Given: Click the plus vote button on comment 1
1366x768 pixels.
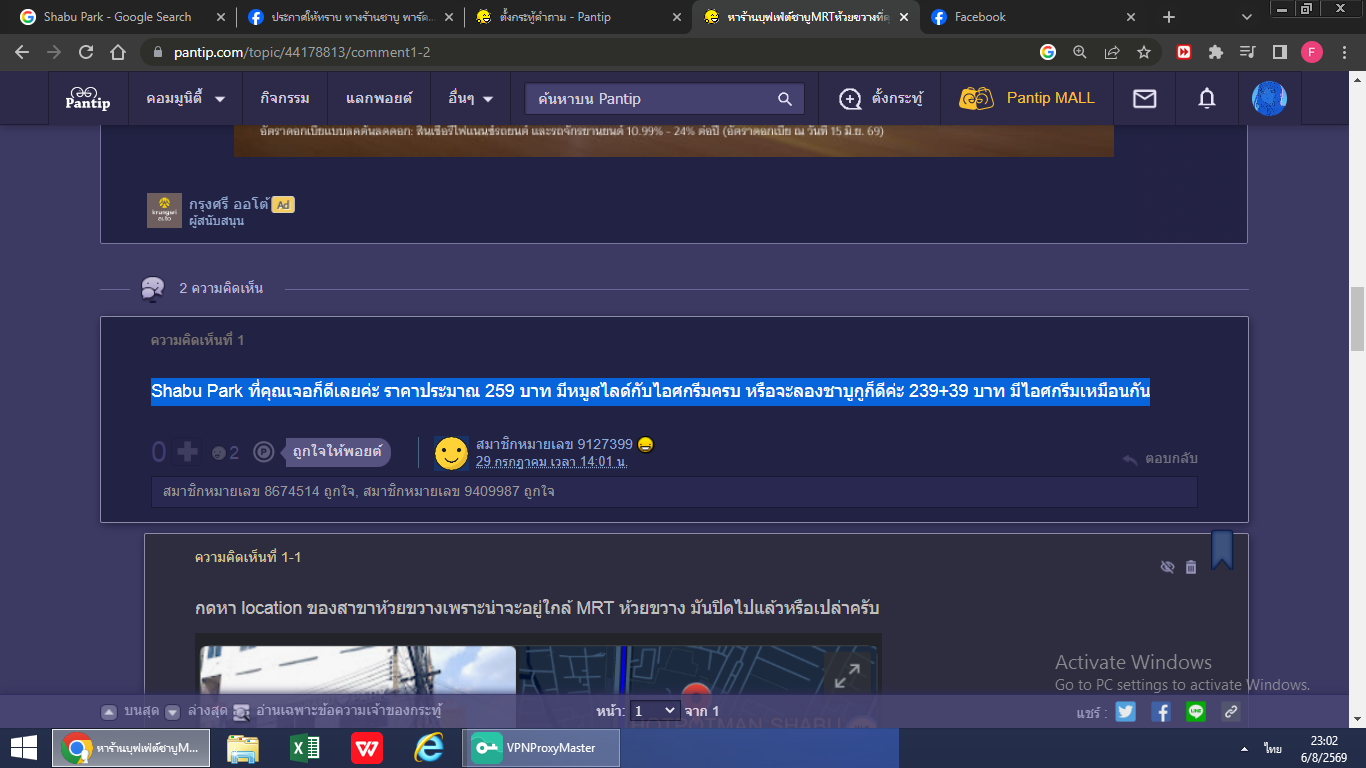Looking at the screenshot, I should pos(187,453).
